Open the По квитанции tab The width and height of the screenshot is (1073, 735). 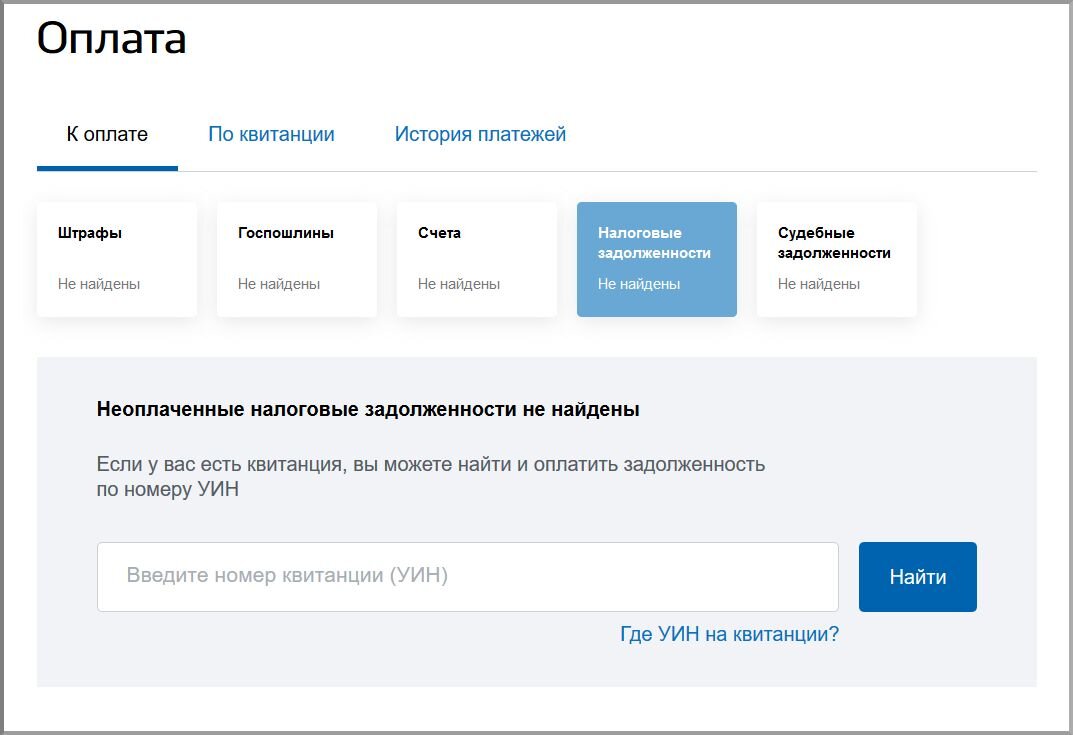[272, 133]
